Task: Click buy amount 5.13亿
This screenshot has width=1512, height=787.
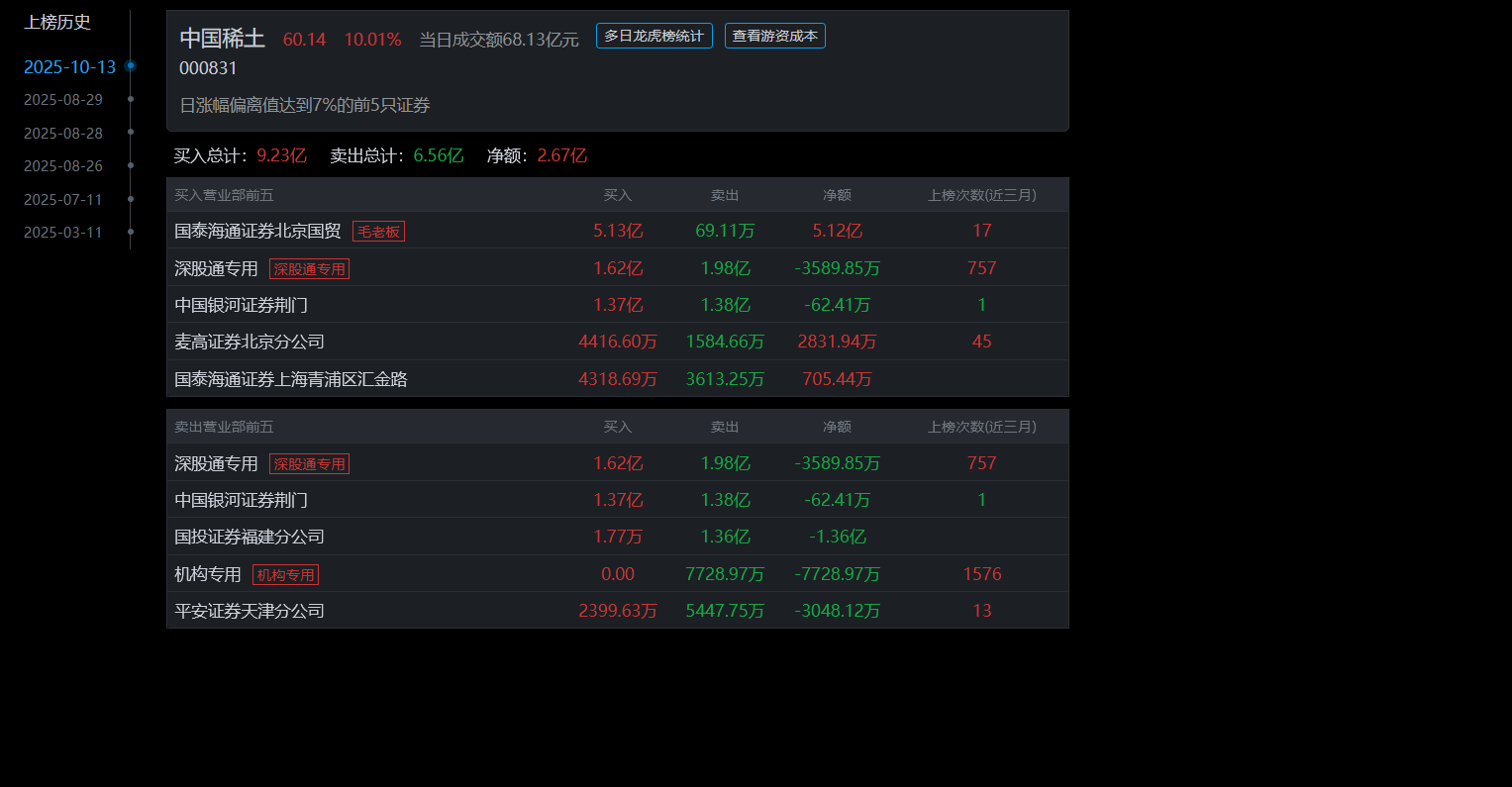Action: click(618, 231)
